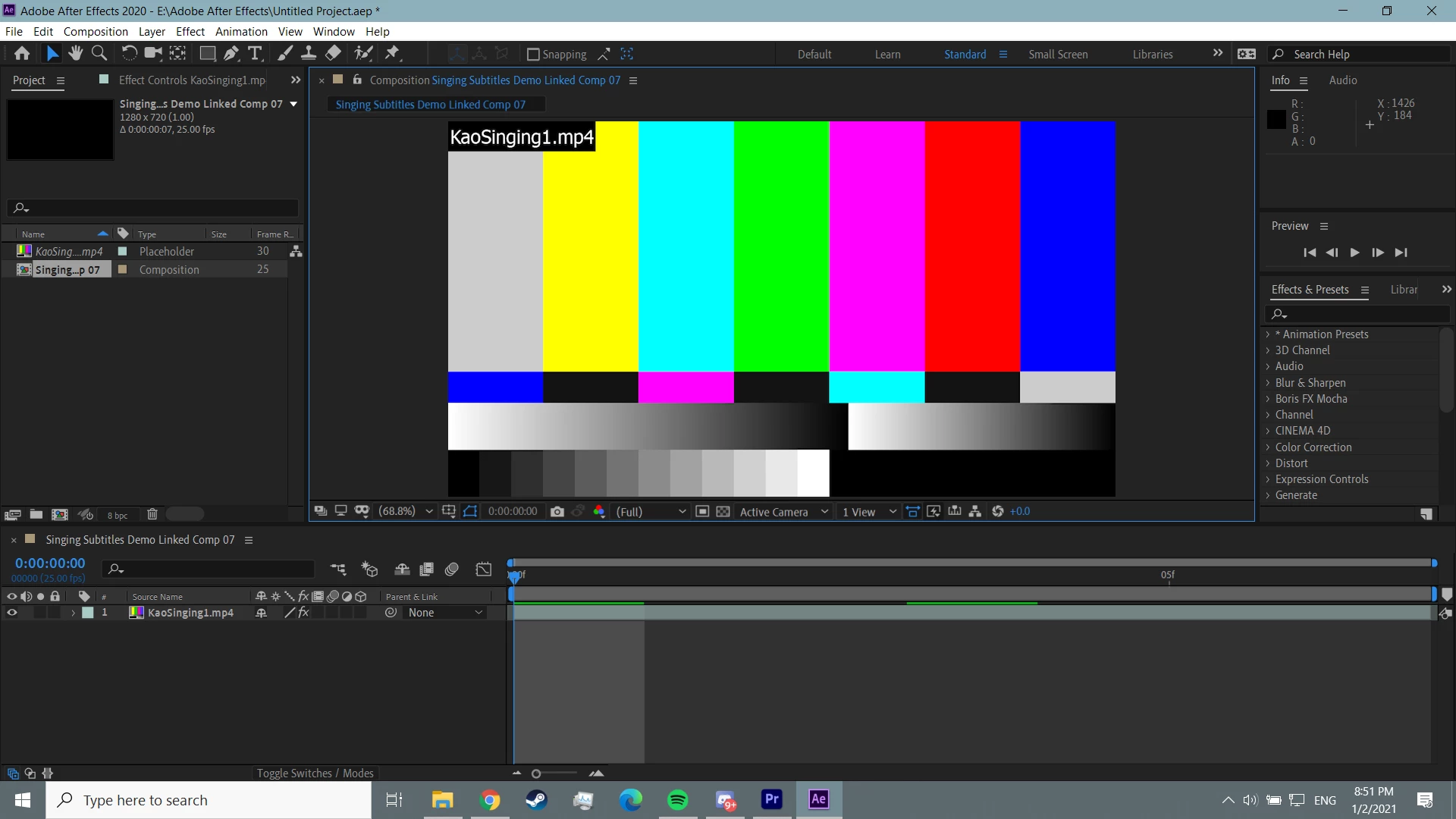Delete selected item with trash icon

tap(152, 515)
